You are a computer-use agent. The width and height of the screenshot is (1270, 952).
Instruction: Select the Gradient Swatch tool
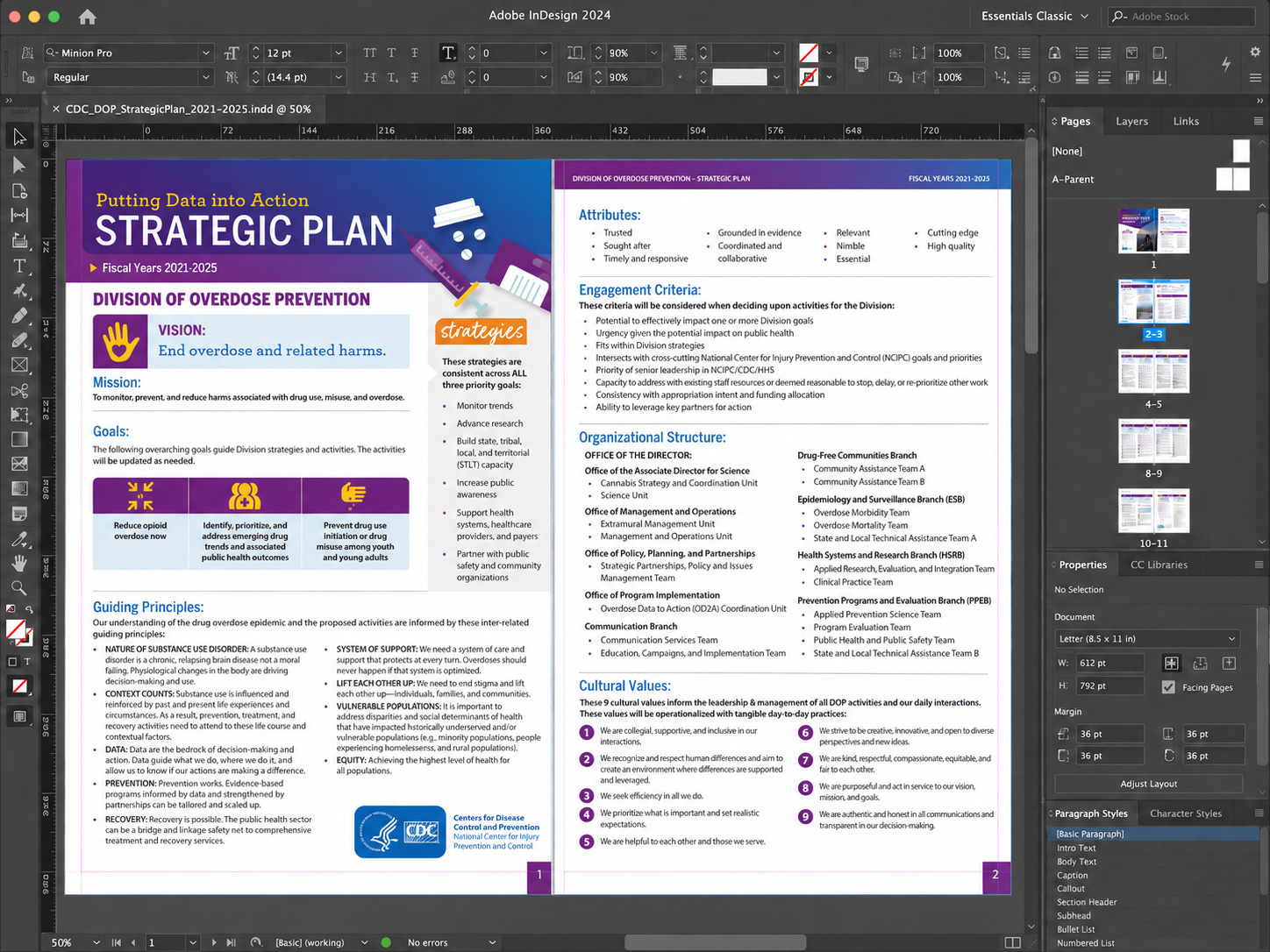click(x=19, y=439)
